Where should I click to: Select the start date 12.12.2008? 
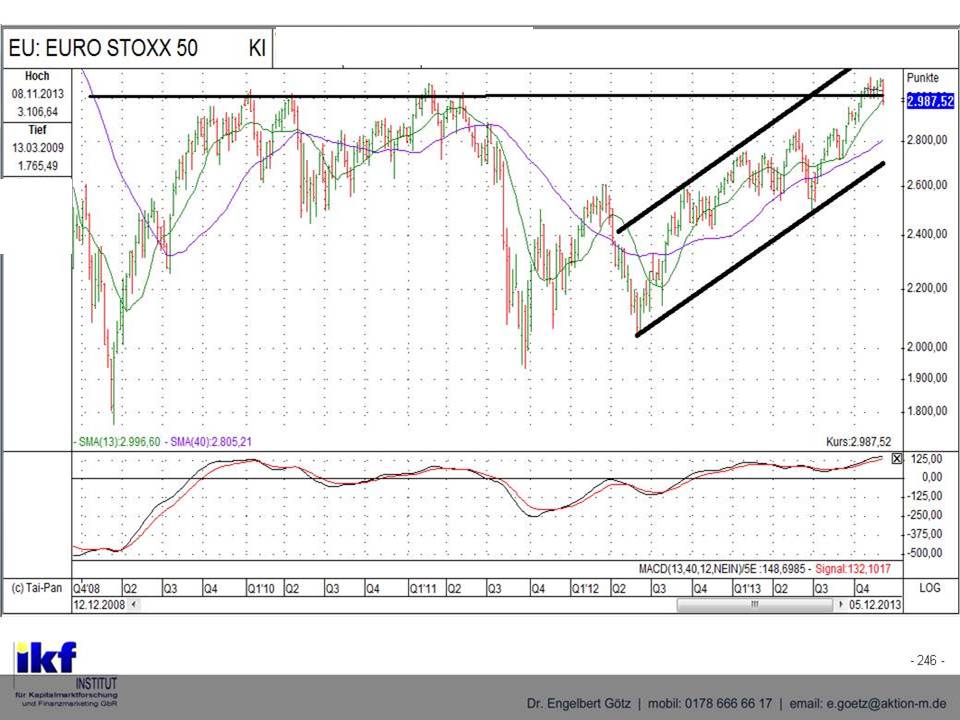(x=99, y=604)
